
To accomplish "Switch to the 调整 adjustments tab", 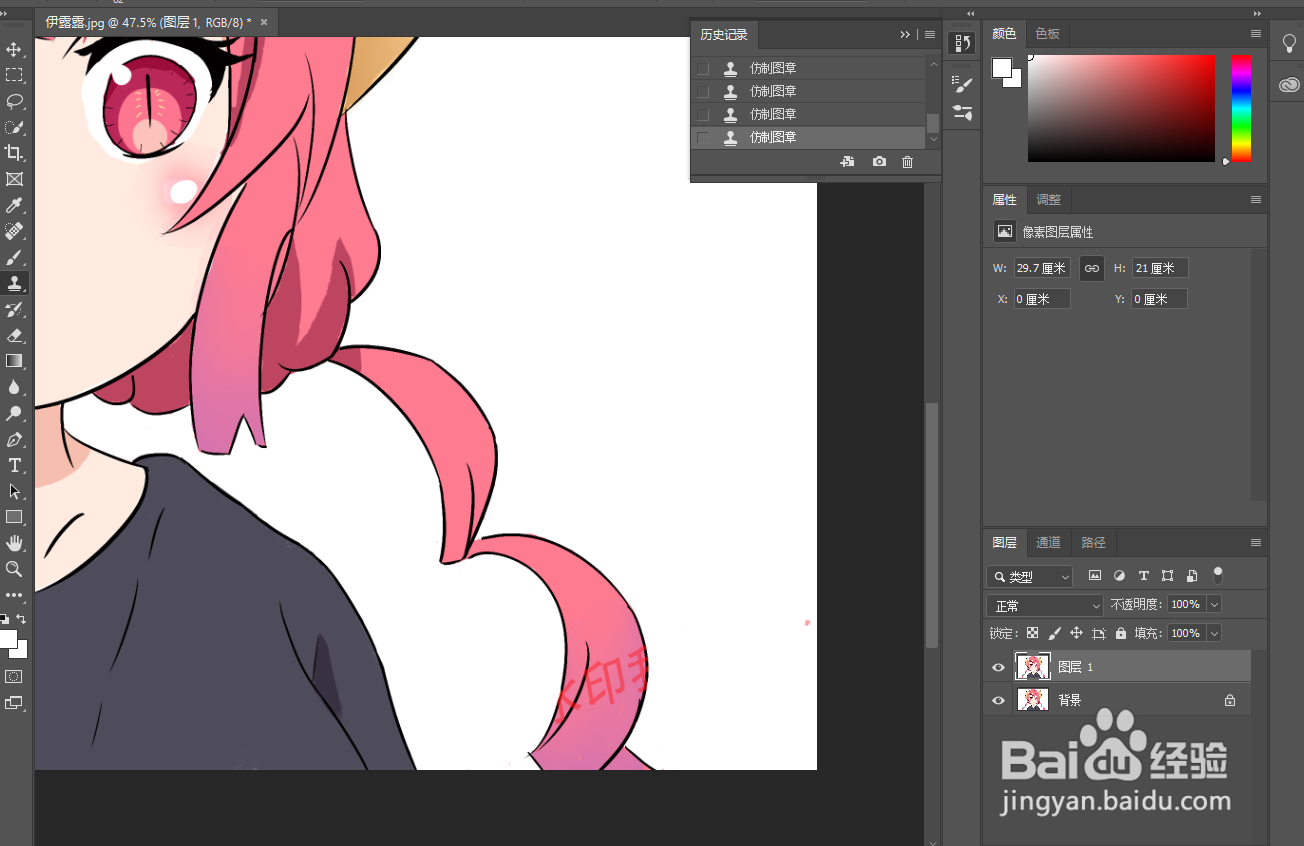I will pos(1049,200).
